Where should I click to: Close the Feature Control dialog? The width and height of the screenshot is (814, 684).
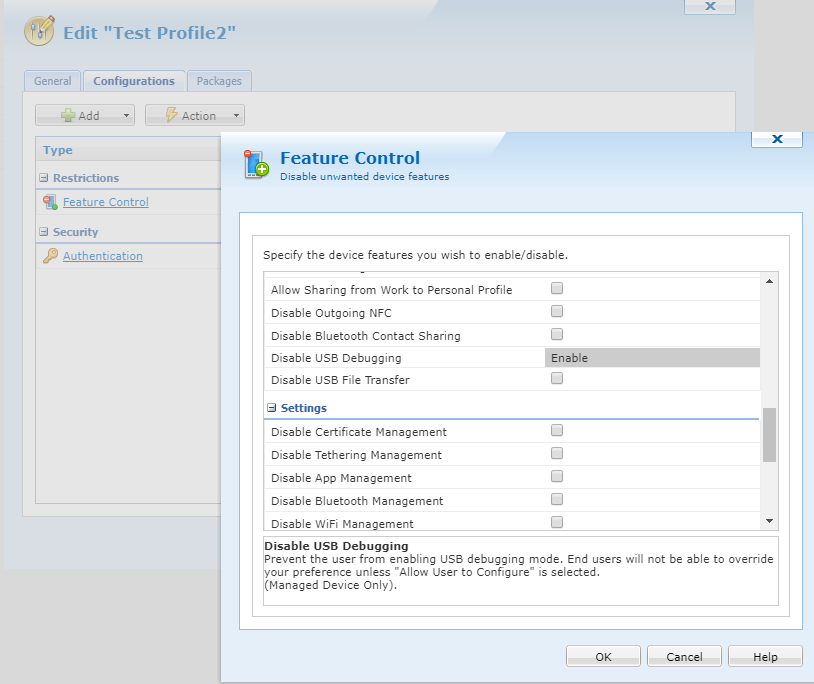coord(776,139)
